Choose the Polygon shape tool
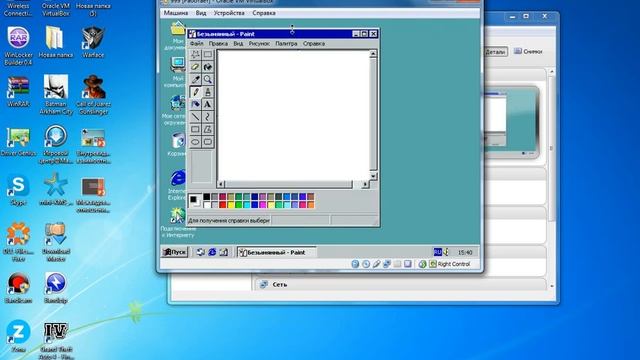 point(208,129)
